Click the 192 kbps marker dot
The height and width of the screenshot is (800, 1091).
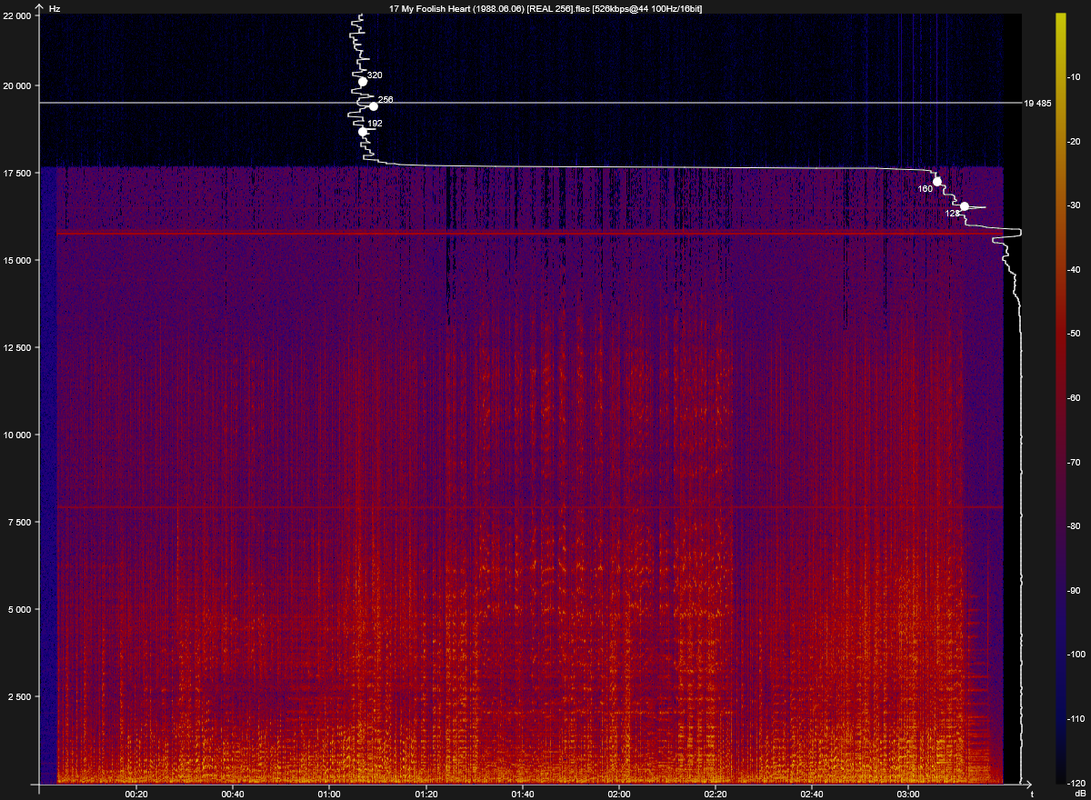(363, 131)
